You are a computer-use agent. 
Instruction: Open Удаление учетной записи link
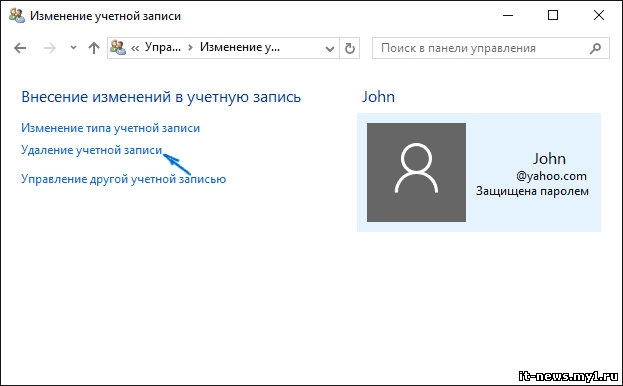click(91, 150)
